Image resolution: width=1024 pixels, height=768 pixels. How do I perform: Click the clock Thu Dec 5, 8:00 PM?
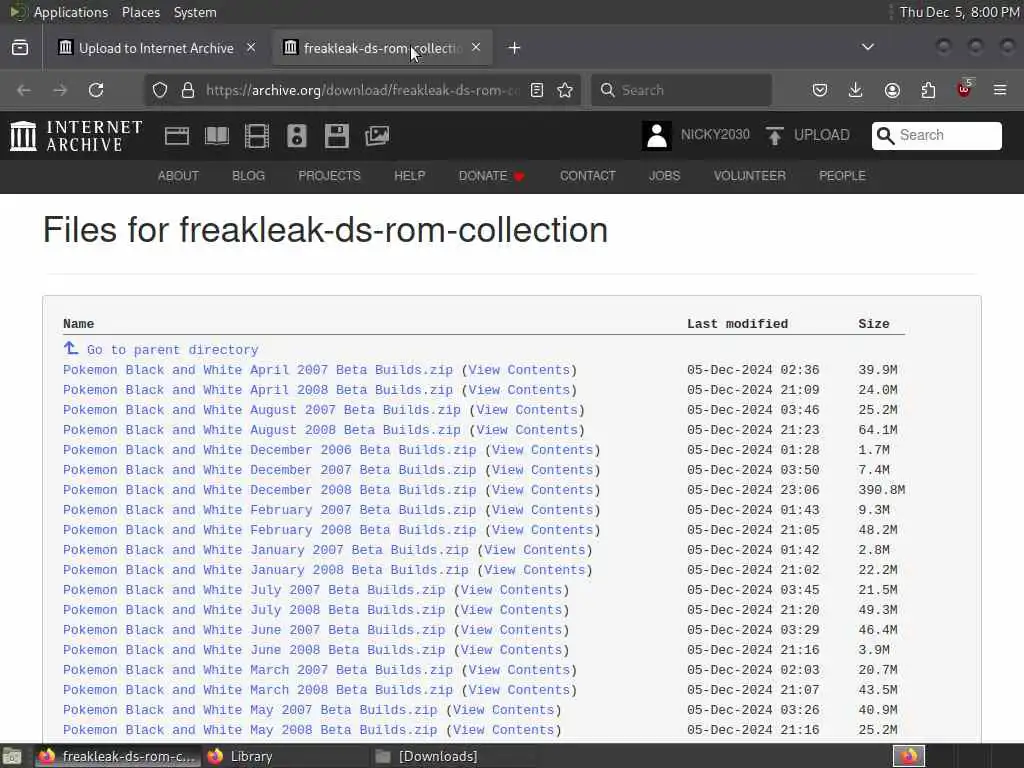959,12
